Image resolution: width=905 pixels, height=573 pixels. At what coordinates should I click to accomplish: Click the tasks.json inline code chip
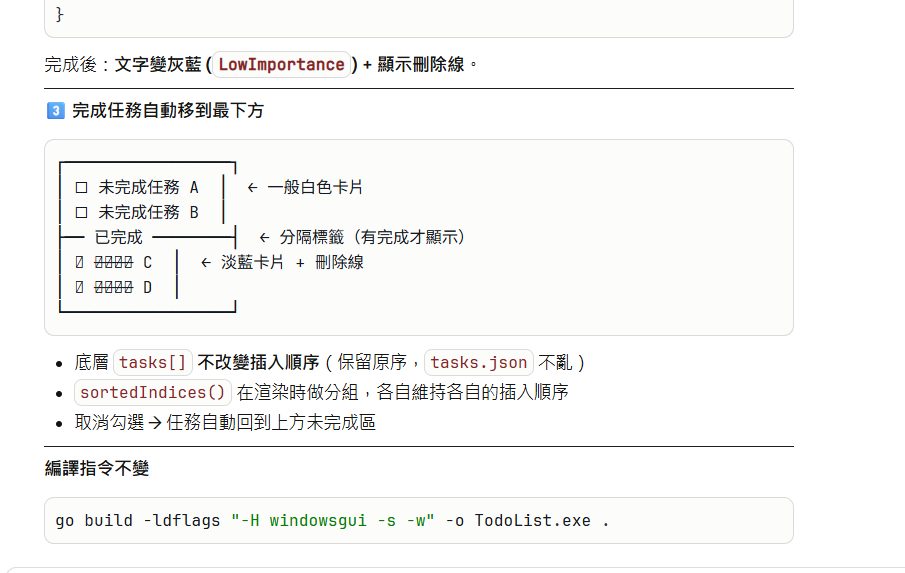pos(478,362)
